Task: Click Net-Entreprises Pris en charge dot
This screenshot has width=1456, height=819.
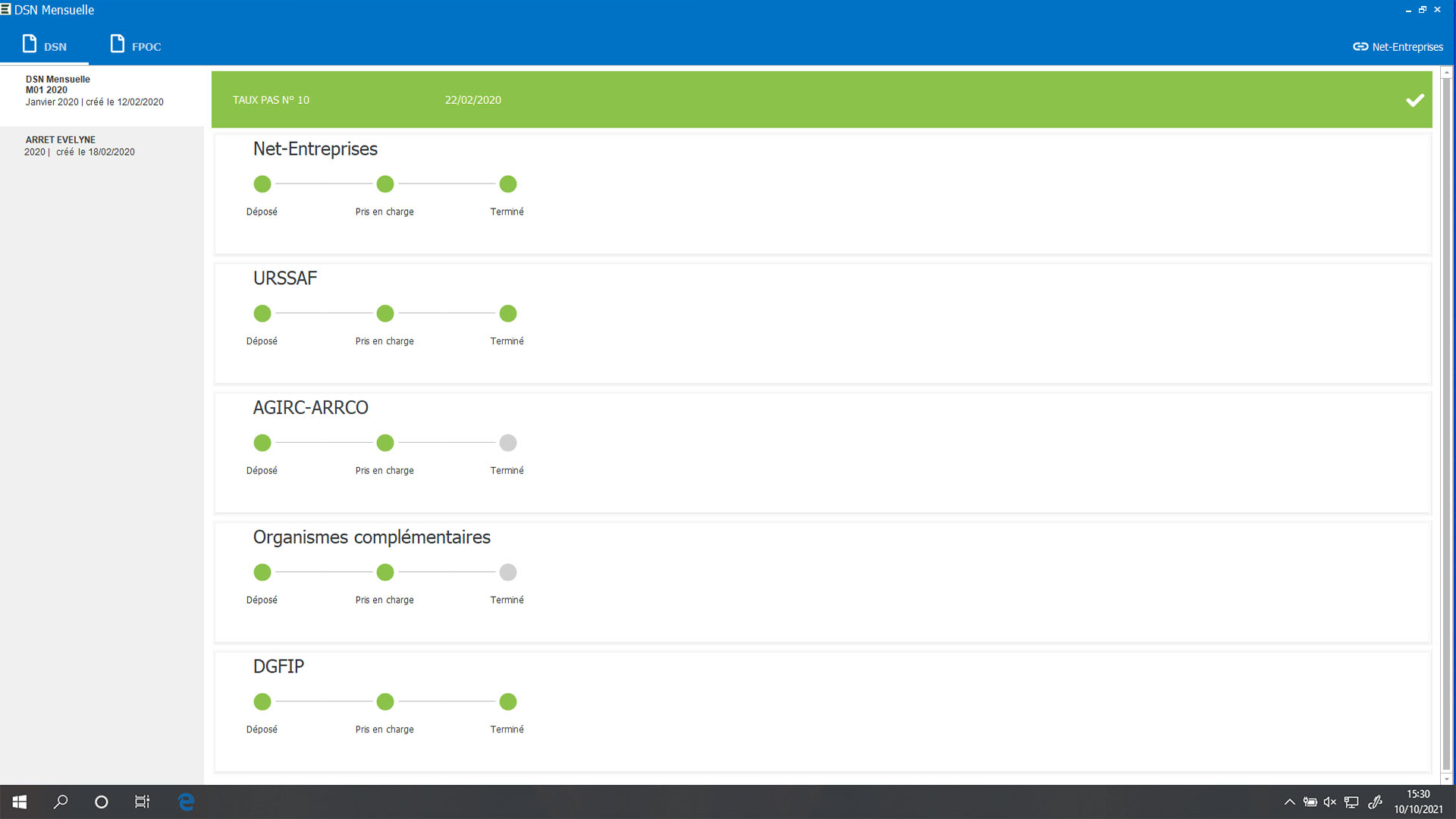Action: click(385, 184)
